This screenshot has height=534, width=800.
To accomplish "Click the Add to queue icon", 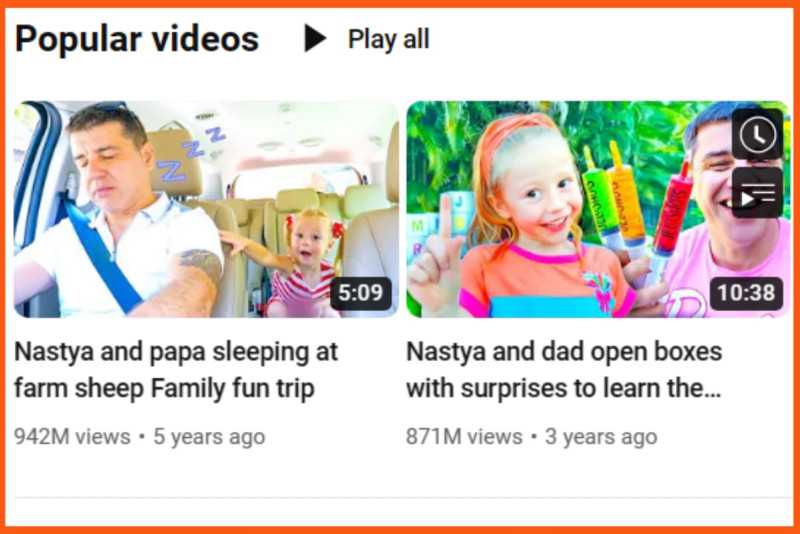I will coord(758,193).
